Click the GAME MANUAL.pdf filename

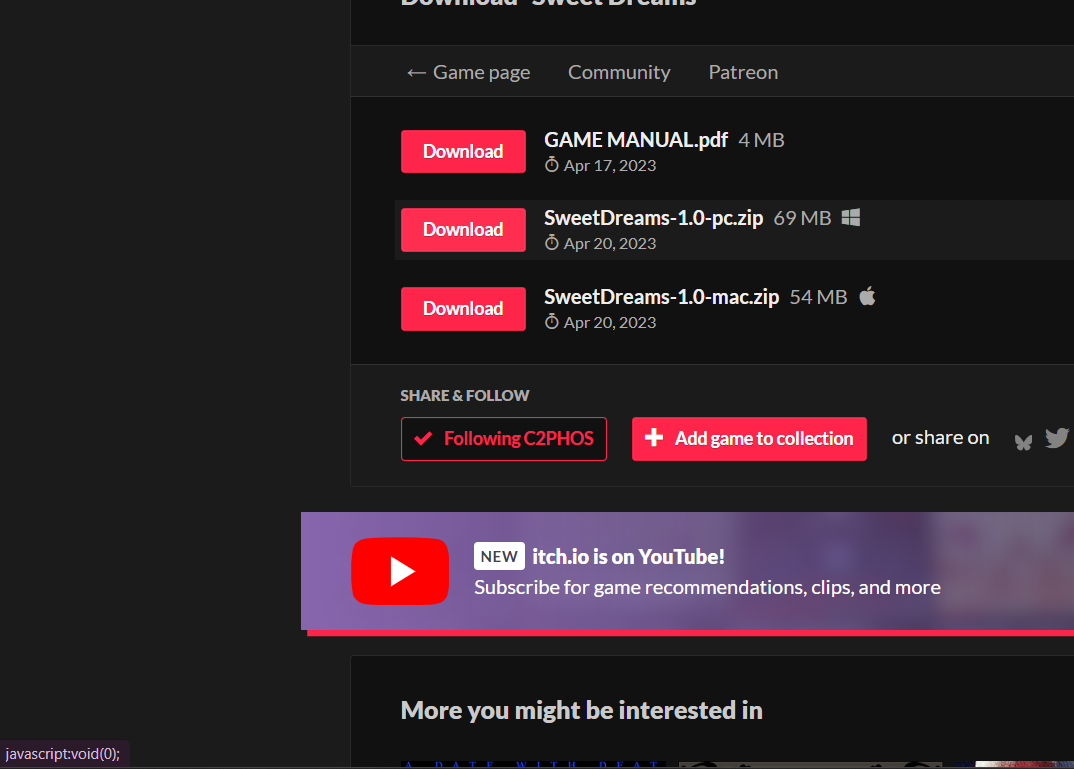tap(636, 140)
